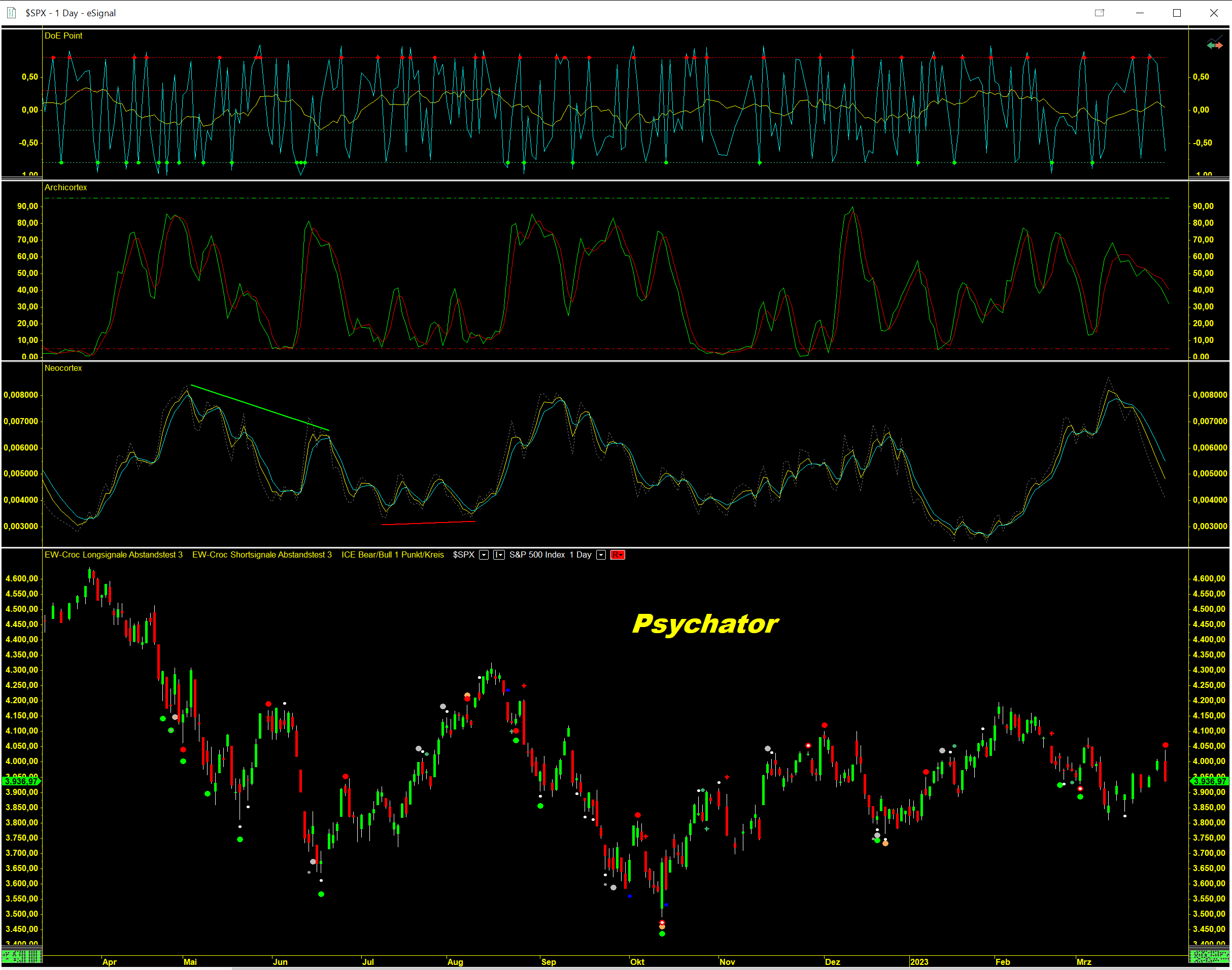The image size is (1232, 970).
Task: Expand the 1 Day interval dropdown arrow
Action: tap(601, 555)
